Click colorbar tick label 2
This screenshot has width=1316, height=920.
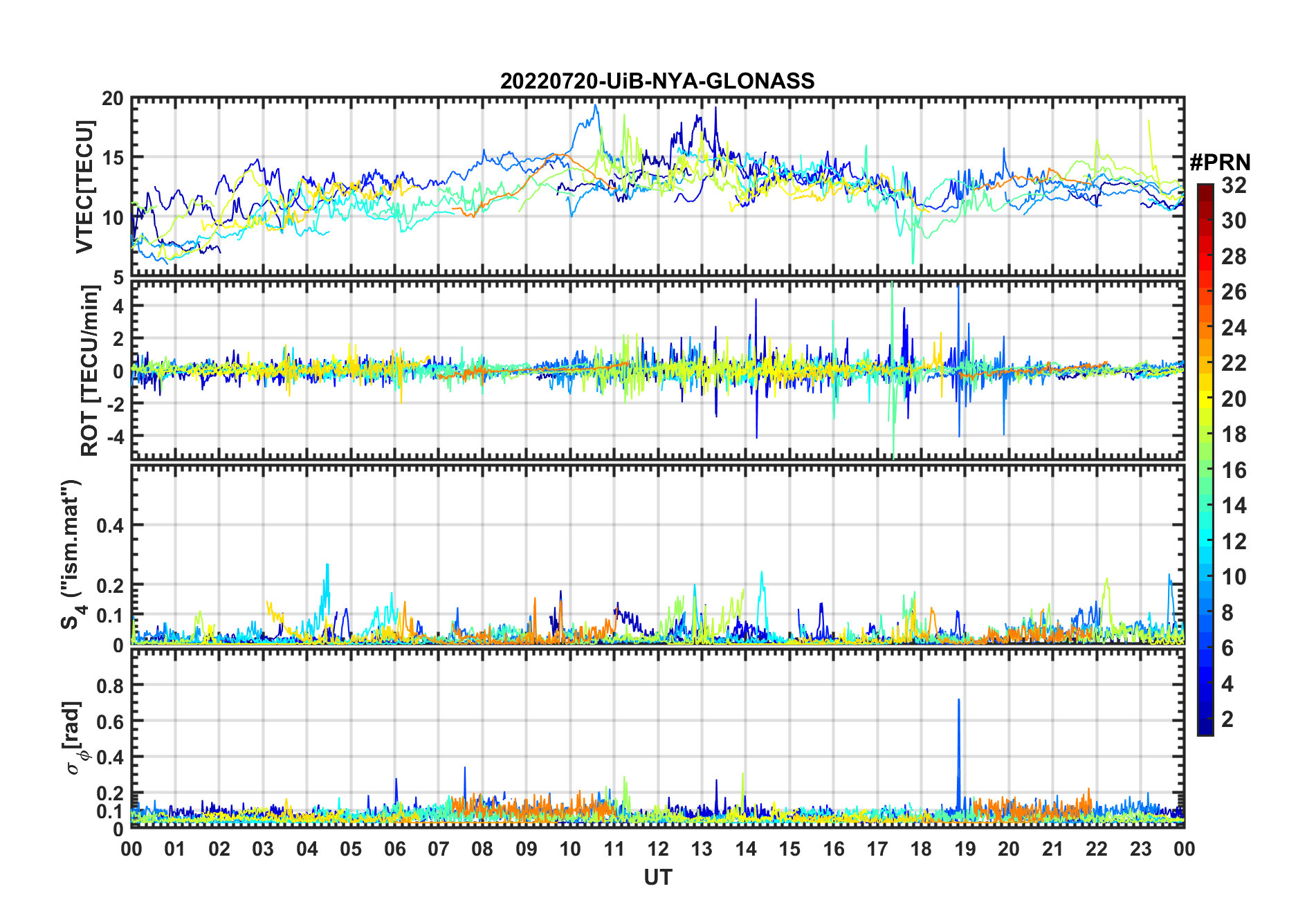coord(1227,719)
